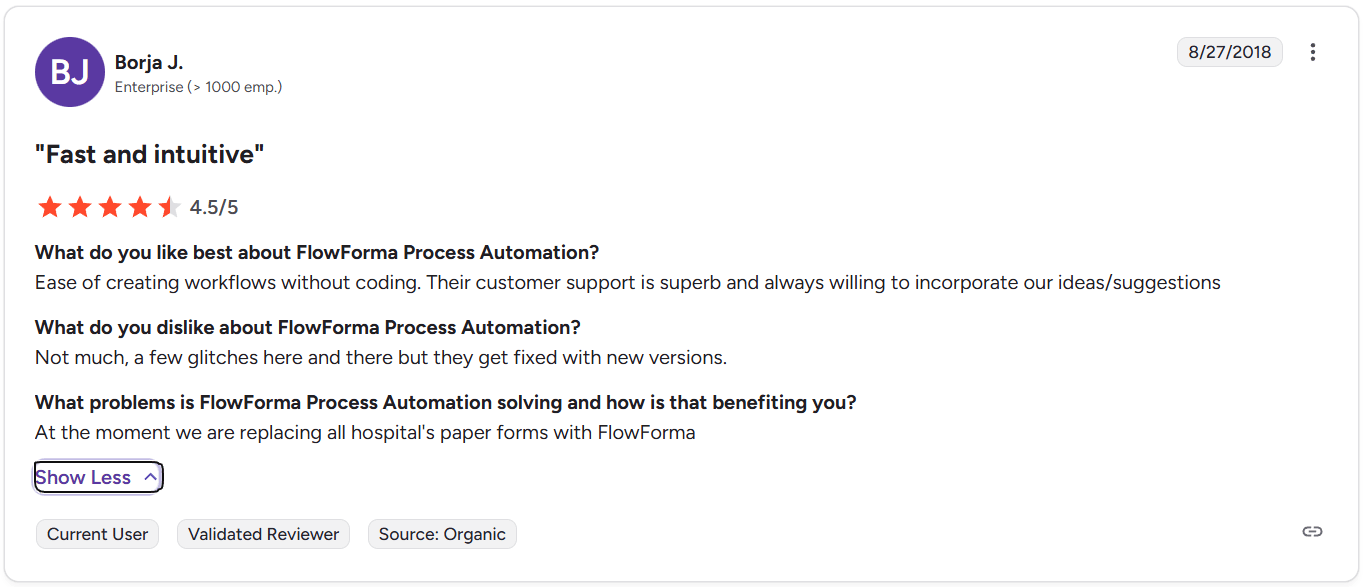Click the "What do you dislike" heading

(x=308, y=327)
